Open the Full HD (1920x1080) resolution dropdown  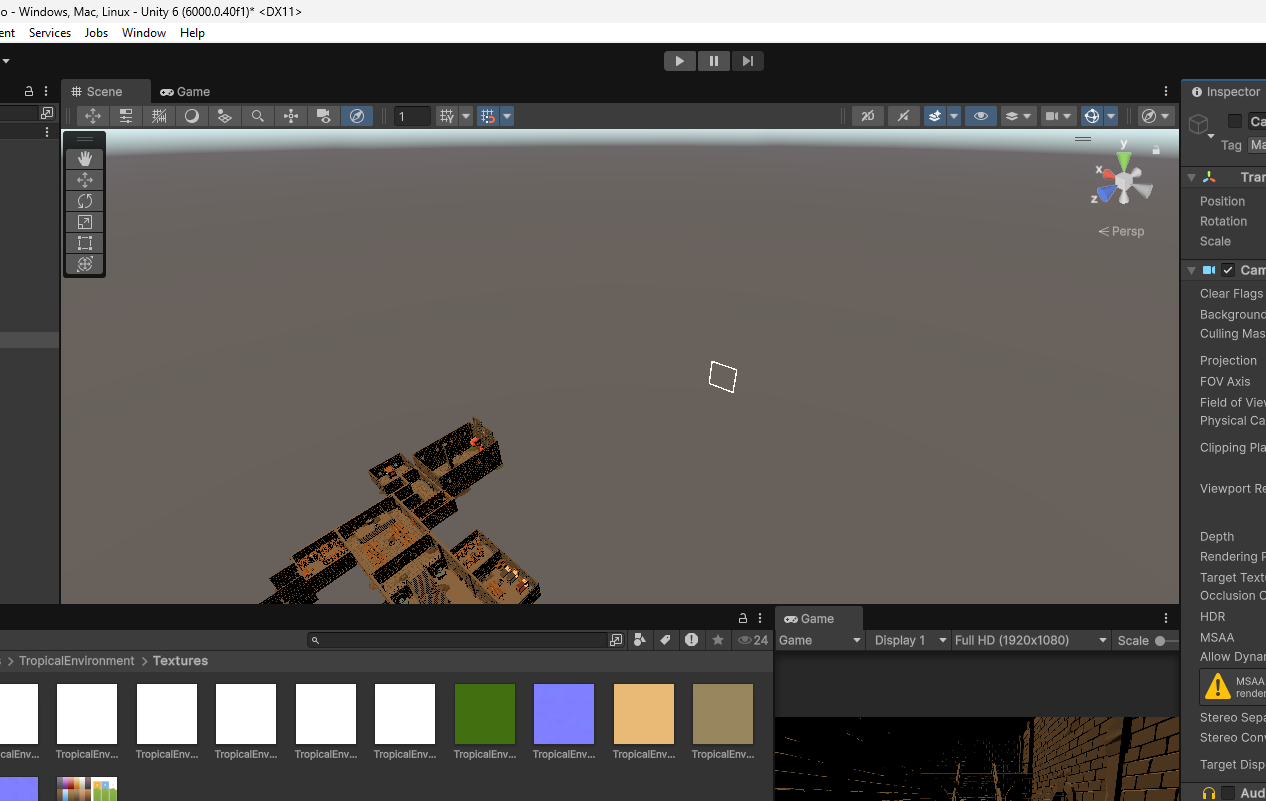(x=1030, y=640)
